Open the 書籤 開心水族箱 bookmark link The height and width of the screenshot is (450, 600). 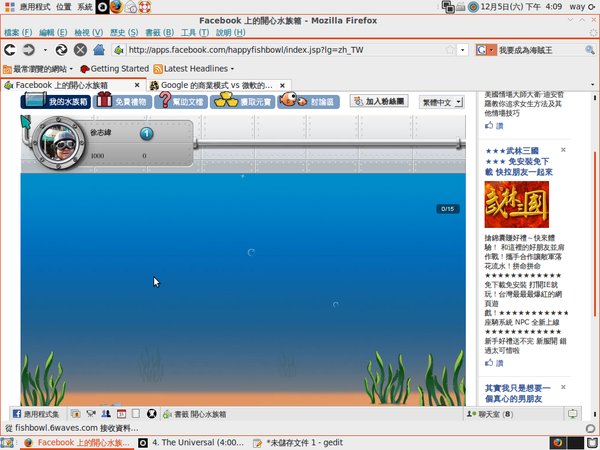(x=194, y=414)
